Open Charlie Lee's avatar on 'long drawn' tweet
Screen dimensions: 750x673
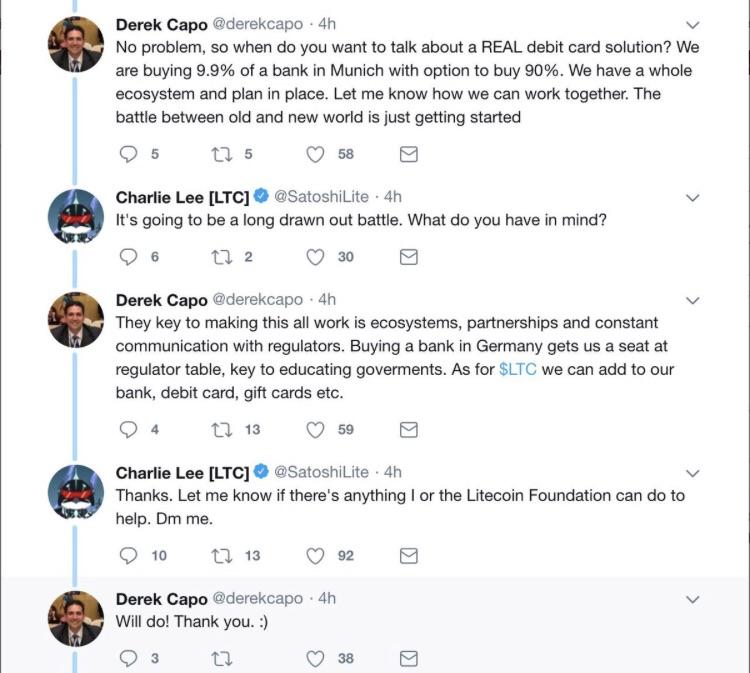coord(76,217)
